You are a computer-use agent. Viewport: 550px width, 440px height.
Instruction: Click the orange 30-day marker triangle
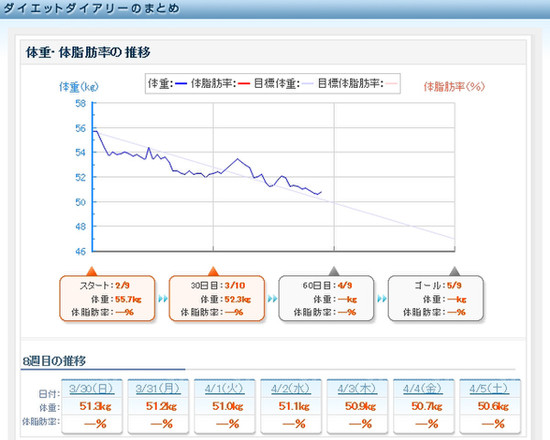213,271
